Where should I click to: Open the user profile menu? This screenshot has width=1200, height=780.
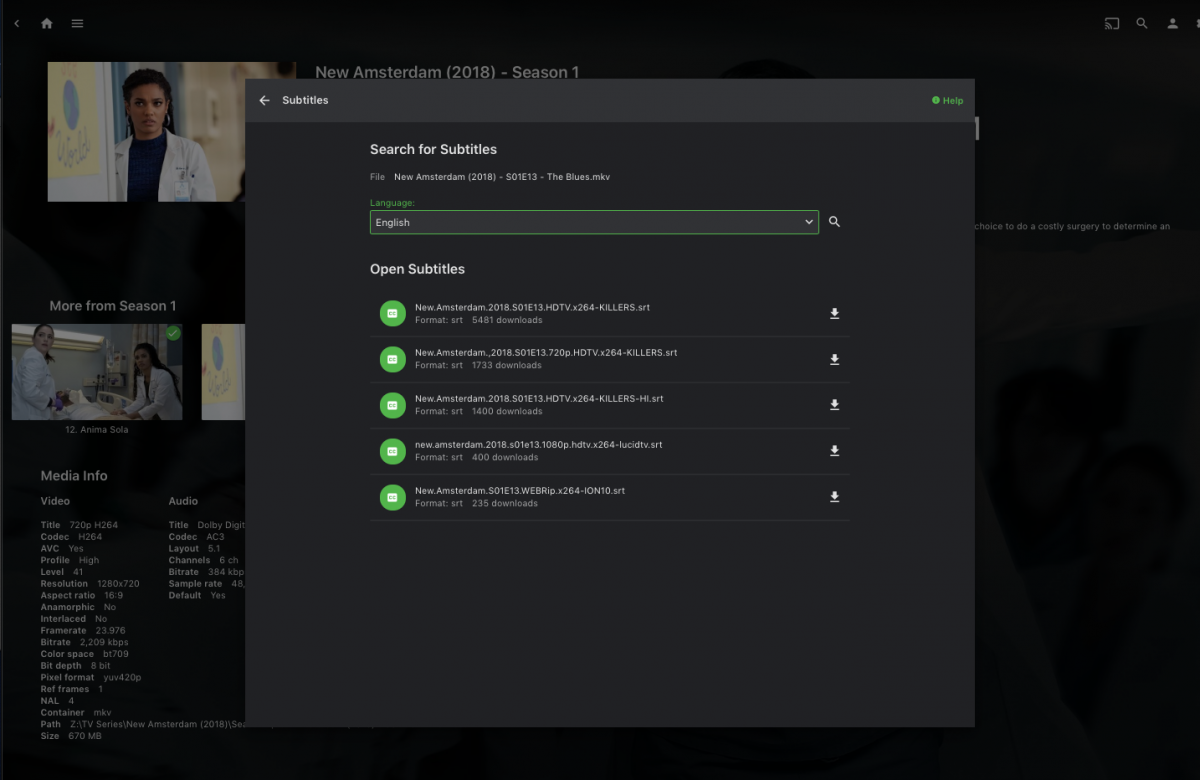(x=1172, y=23)
